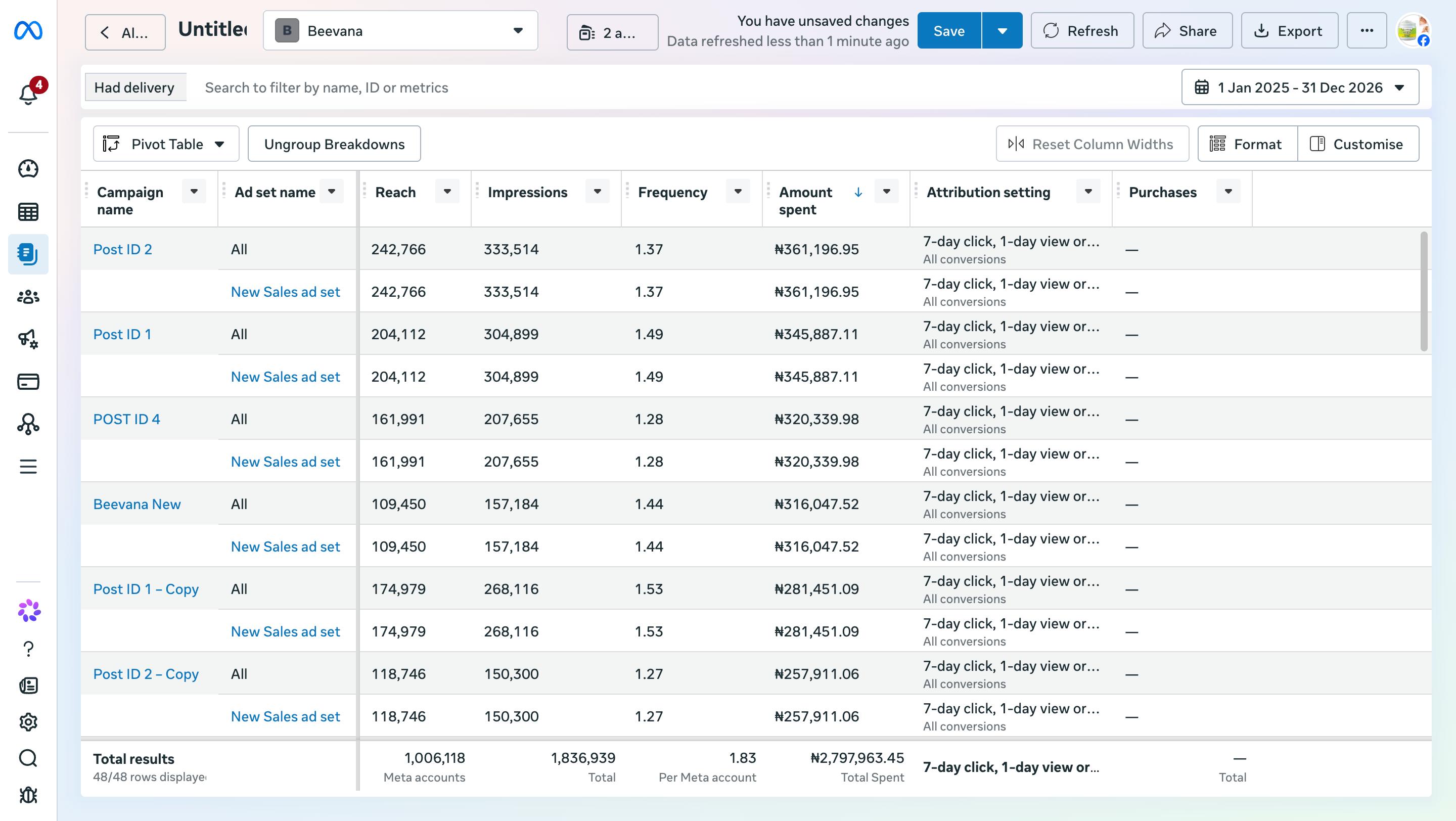Open the date range picker
Image resolution: width=1456 pixels, height=821 pixels.
coord(1300,87)
